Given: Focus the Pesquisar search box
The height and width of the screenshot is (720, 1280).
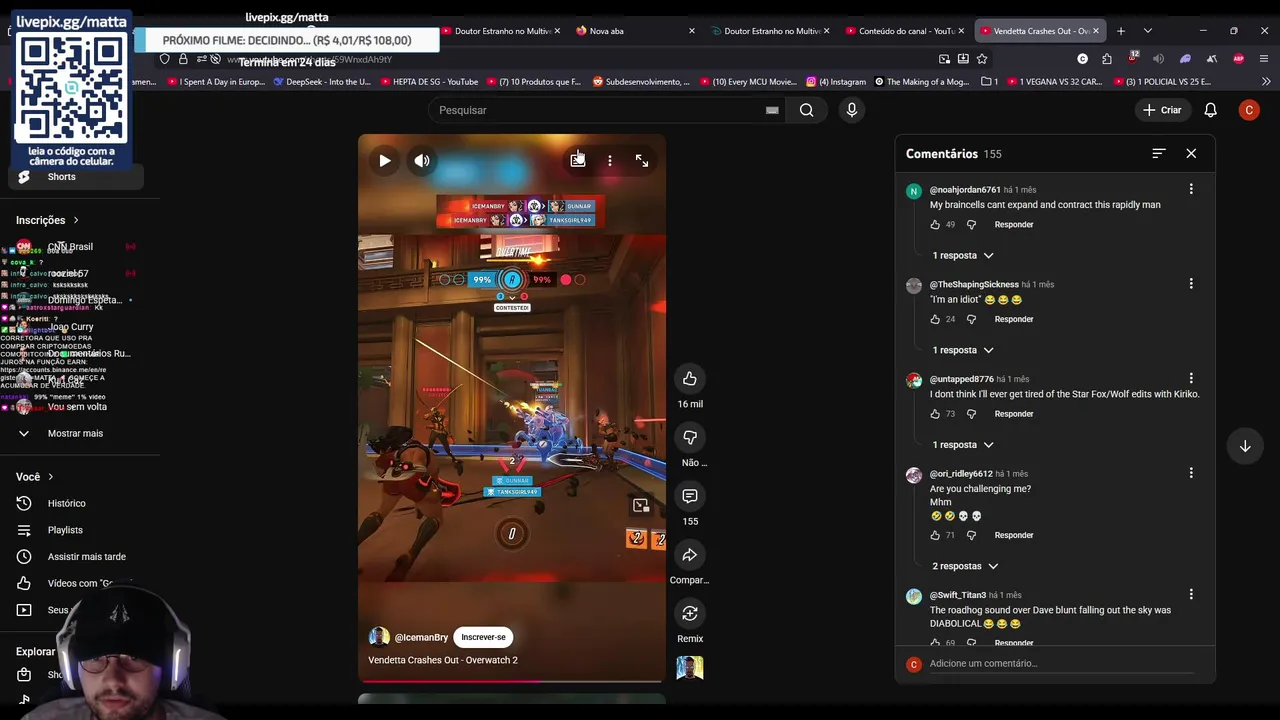Looking at the screenshot, I should pos(595,110).
